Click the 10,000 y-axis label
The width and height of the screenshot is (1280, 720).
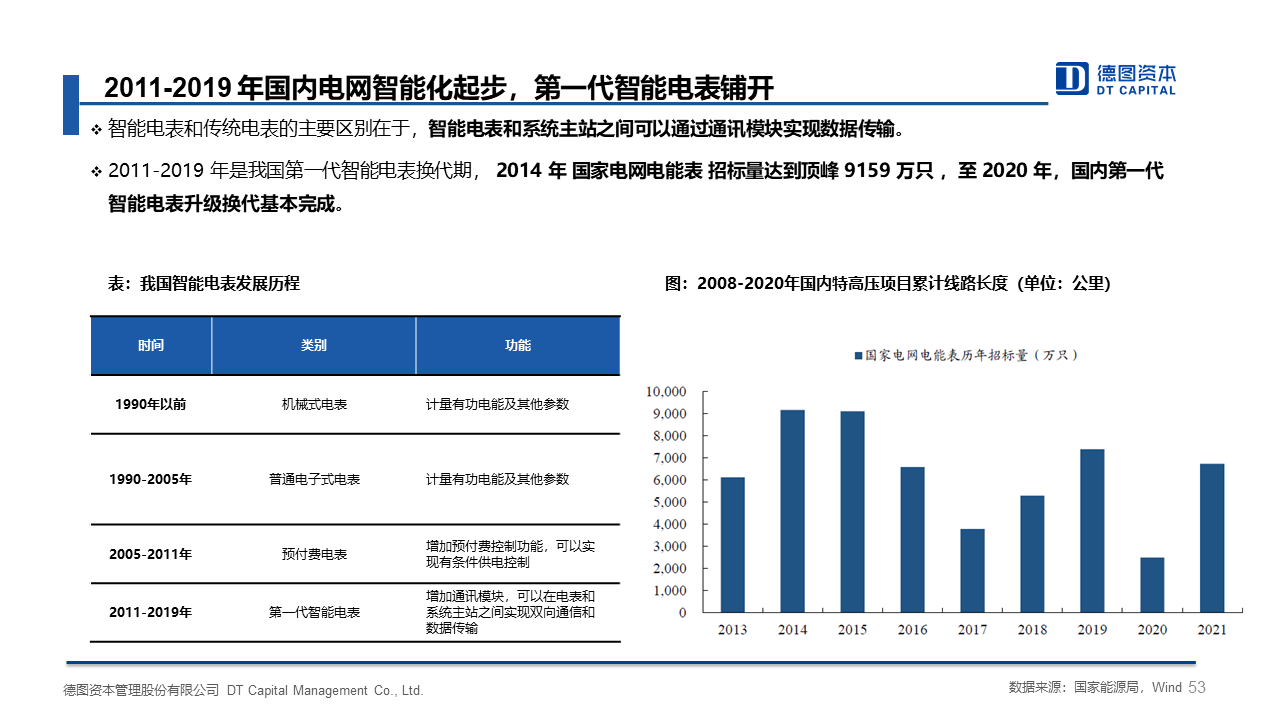(666, 391)
